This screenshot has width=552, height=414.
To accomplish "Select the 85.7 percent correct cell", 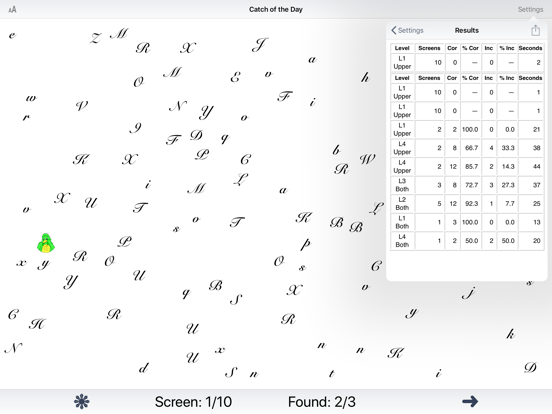I will 470,167.
